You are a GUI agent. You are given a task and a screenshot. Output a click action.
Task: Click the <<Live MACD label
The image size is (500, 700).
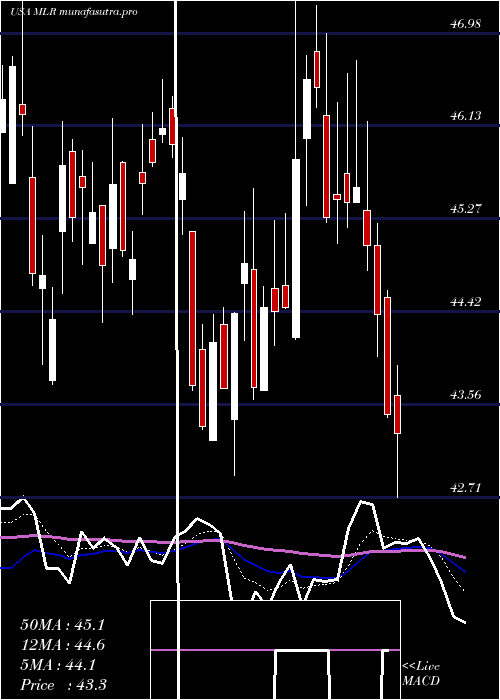(421, 674)
